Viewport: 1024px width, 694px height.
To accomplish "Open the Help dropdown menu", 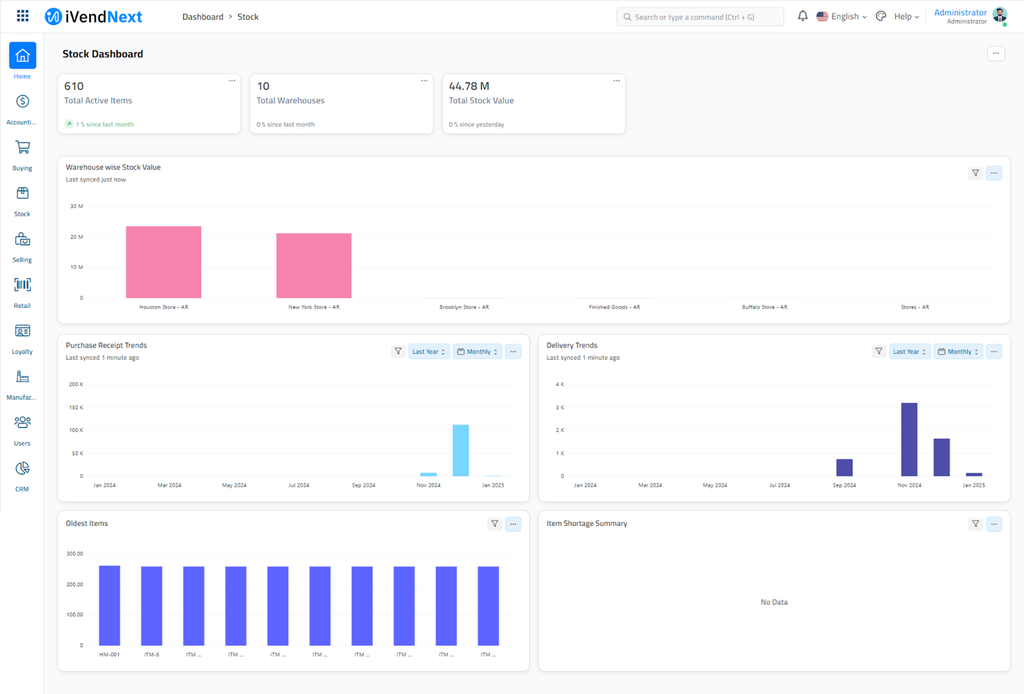I will point(906,16).
